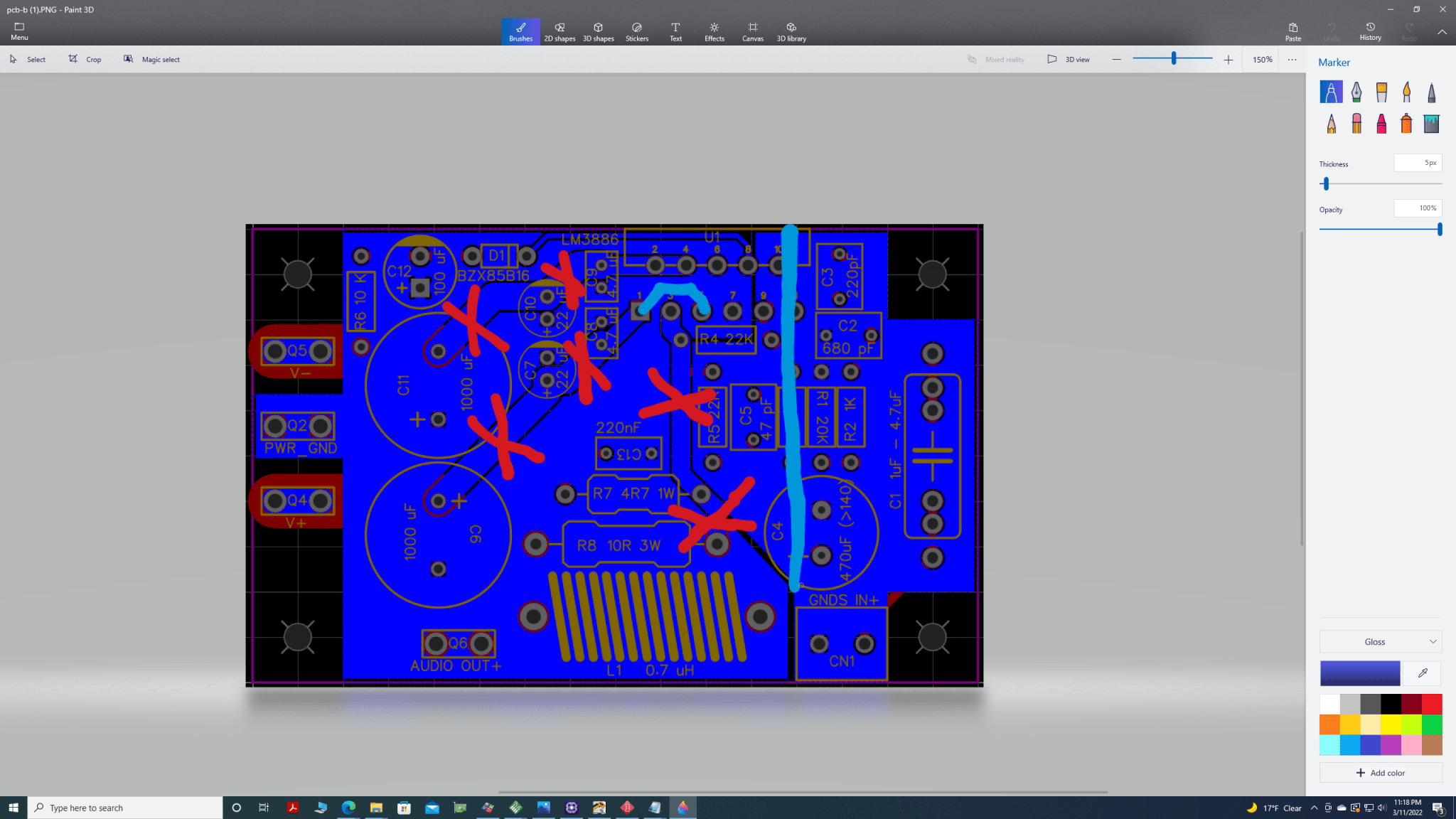Choose the Select tool

click(x=28, y=59)
